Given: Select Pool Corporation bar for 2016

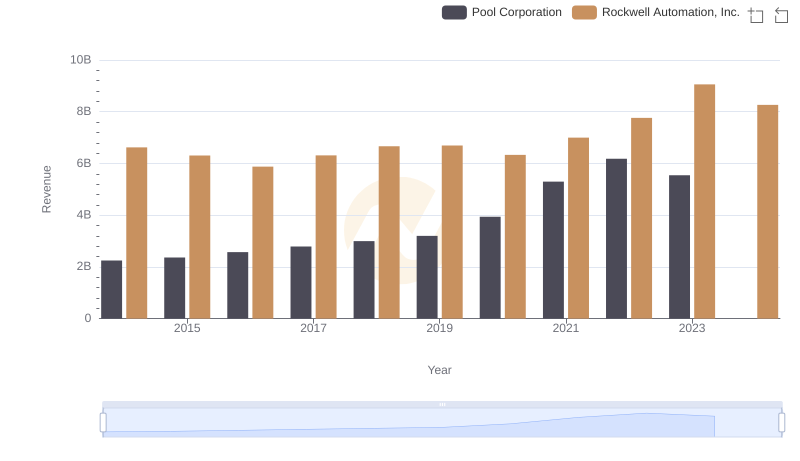Looking at the screenshot, I should tap(238, 285).
